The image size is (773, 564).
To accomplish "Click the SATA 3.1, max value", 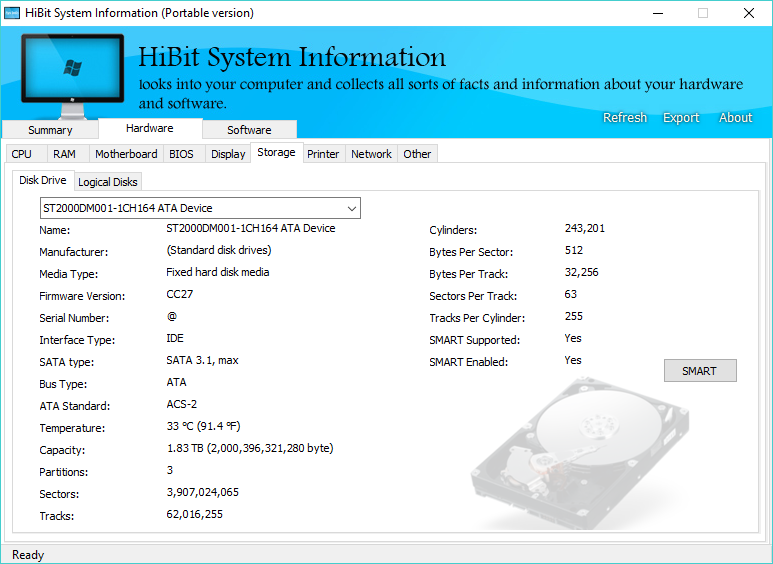I will [x=202, y=360].
